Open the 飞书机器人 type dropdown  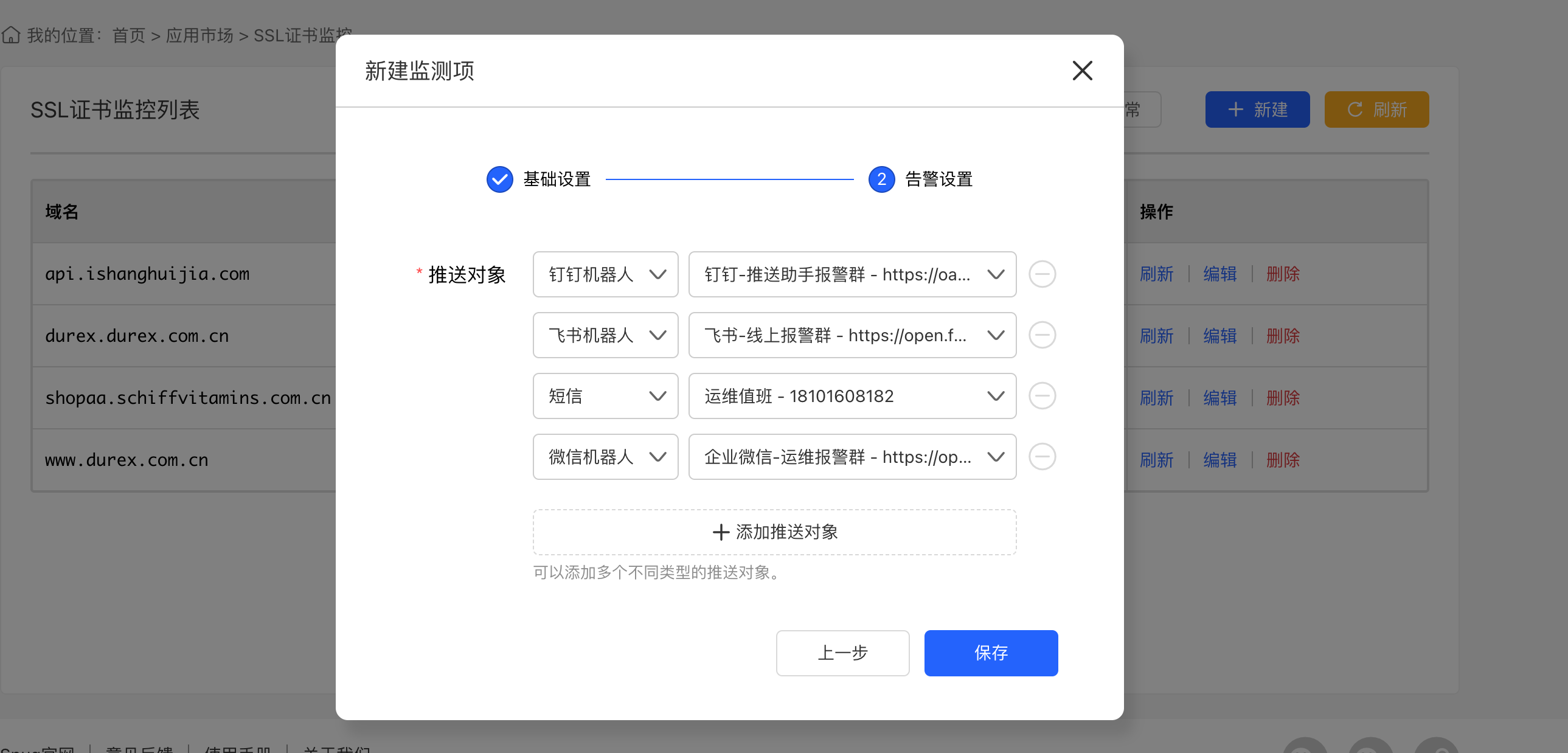click(605, 335)
